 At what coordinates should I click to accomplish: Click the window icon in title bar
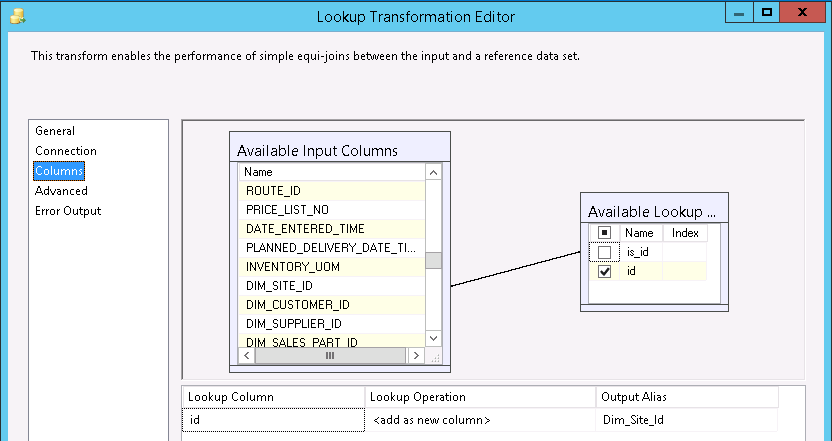point(14,16)
